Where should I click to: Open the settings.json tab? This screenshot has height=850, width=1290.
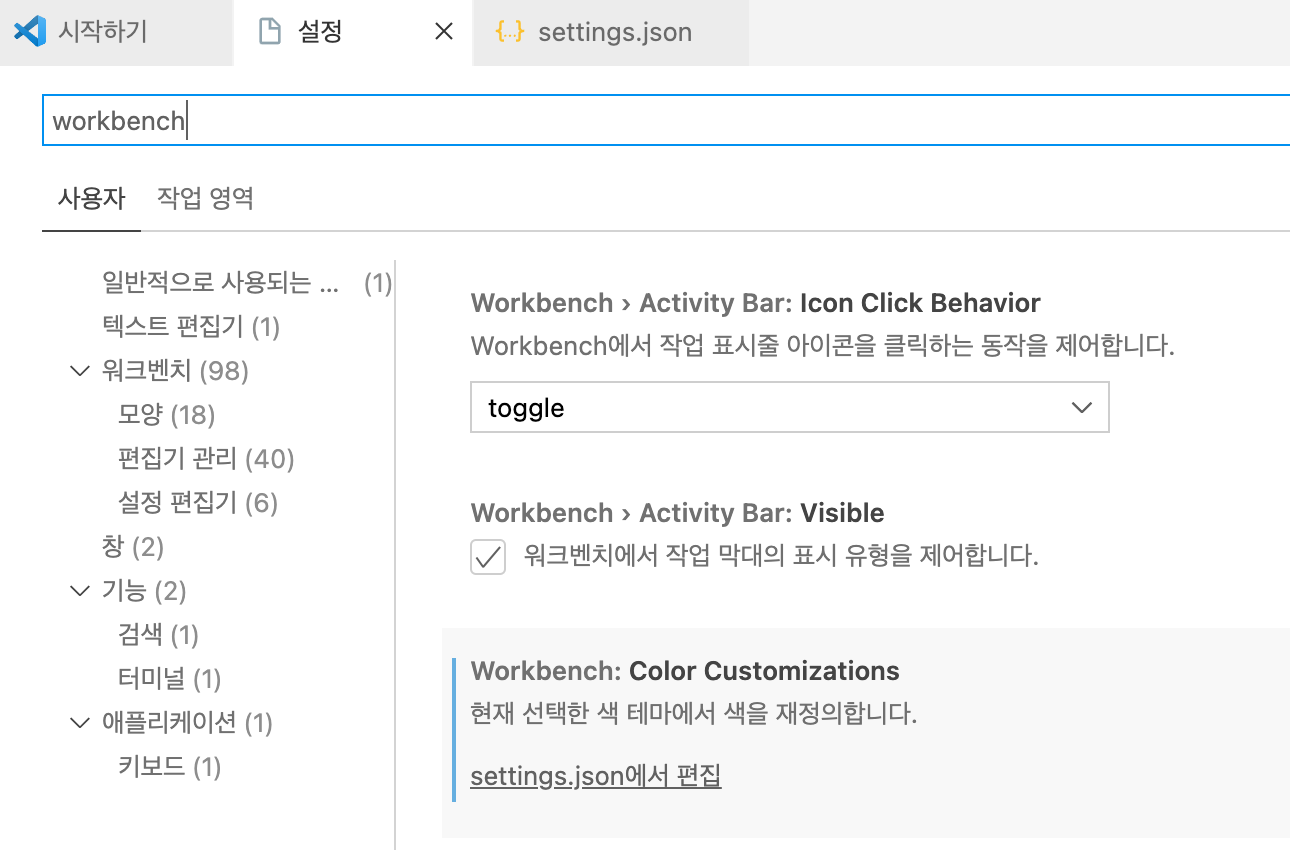coord(611,32)
